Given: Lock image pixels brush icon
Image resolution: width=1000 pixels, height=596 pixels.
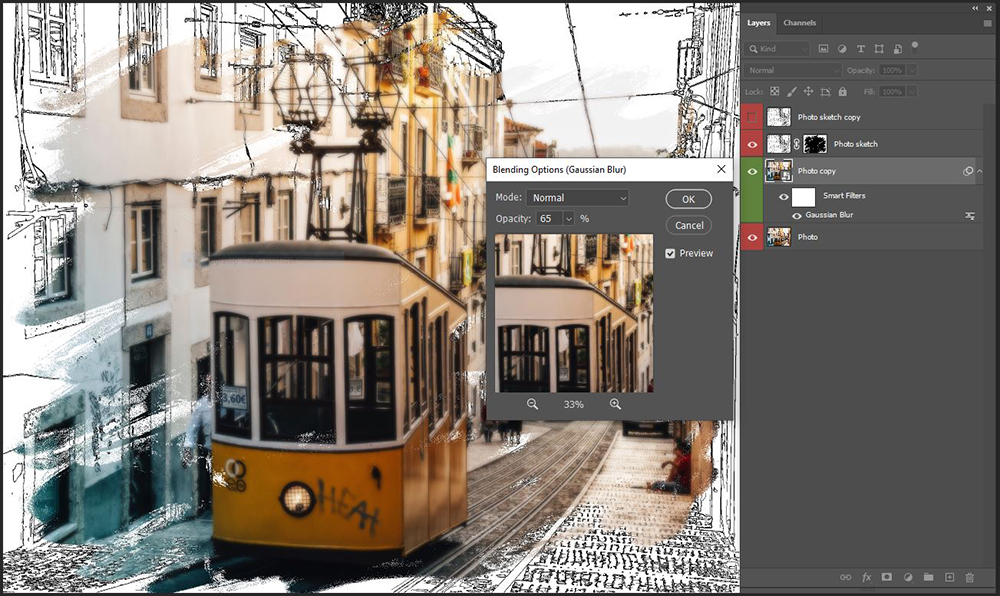Looking at the screenshot, I should [x=791, y=92].
